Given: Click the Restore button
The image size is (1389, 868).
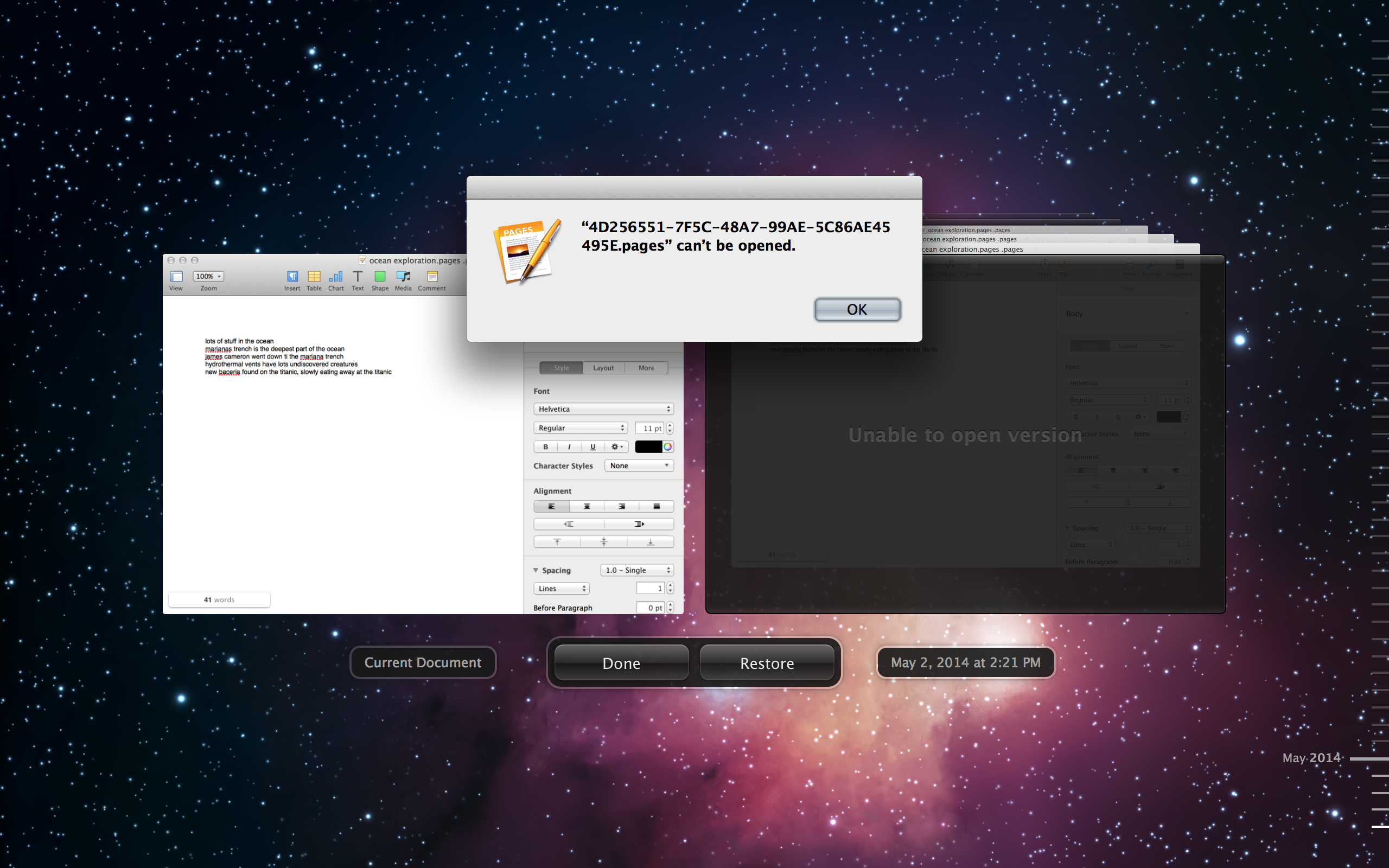Looking at the screenshot, I should pyautogui.click(x=767, y=663).
